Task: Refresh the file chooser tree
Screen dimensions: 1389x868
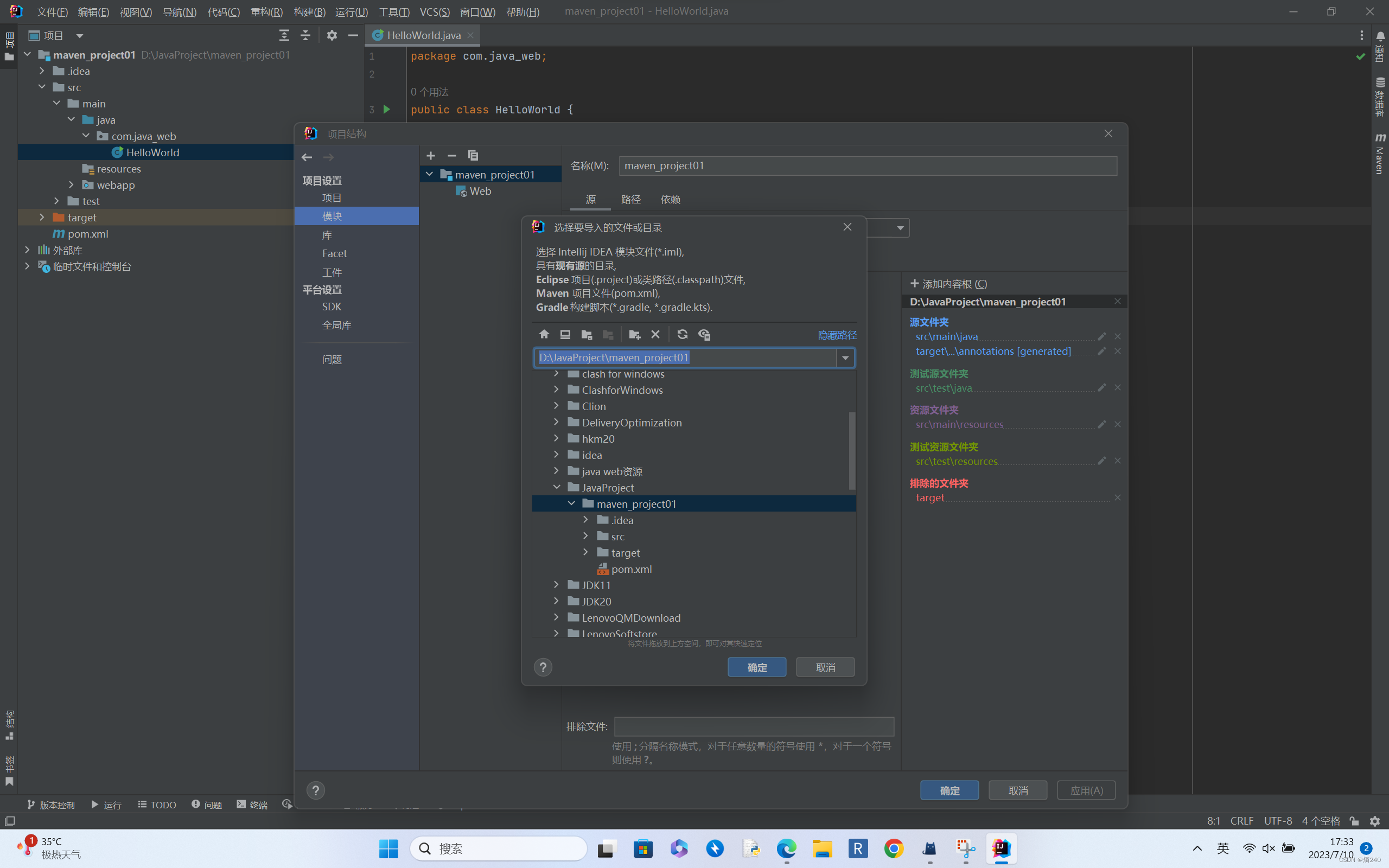Action: (682, 334)
